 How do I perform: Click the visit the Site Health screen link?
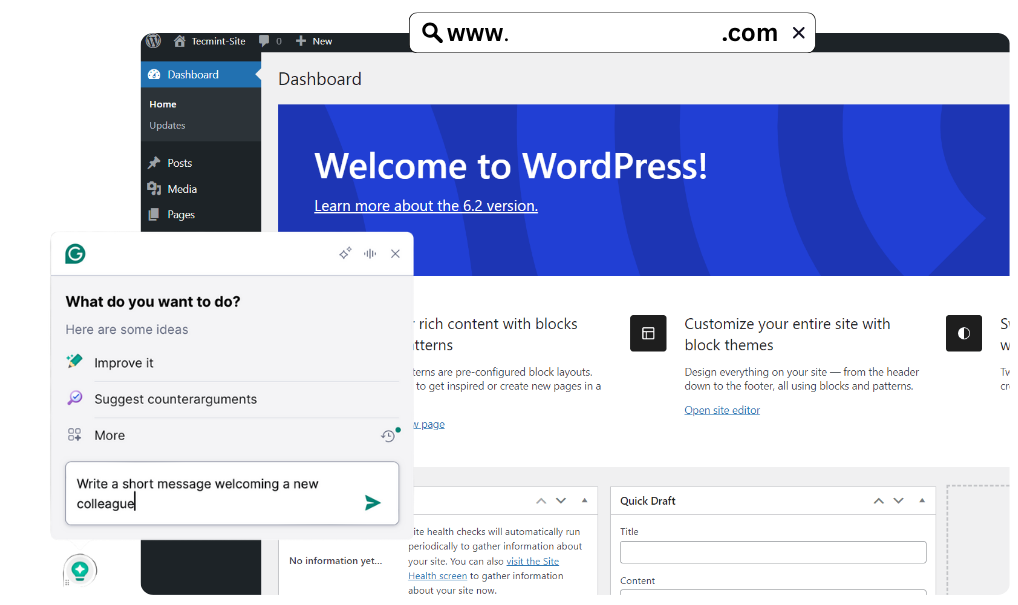point(484,569)
